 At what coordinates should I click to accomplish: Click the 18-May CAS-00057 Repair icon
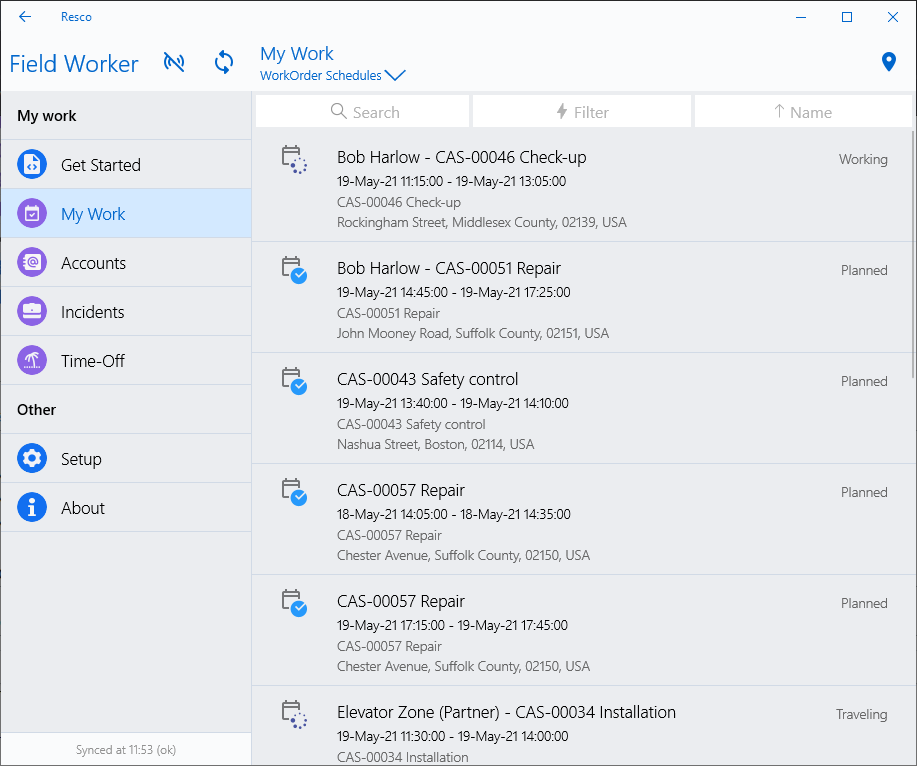pos(294,492)
